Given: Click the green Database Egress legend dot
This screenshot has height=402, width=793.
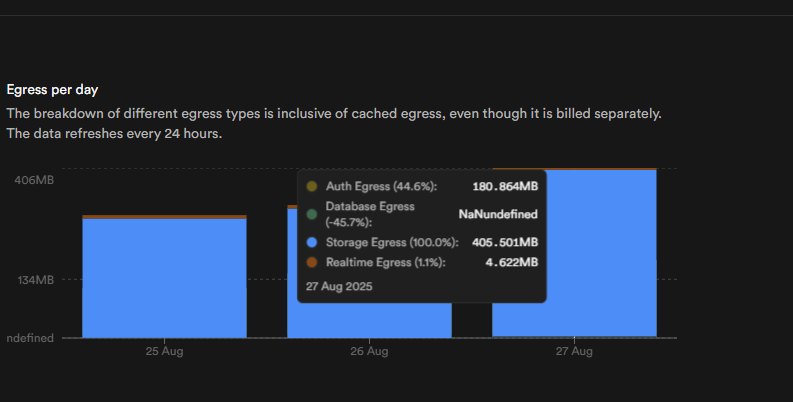Looking at the screenshot, I should [x=312, y=214].
